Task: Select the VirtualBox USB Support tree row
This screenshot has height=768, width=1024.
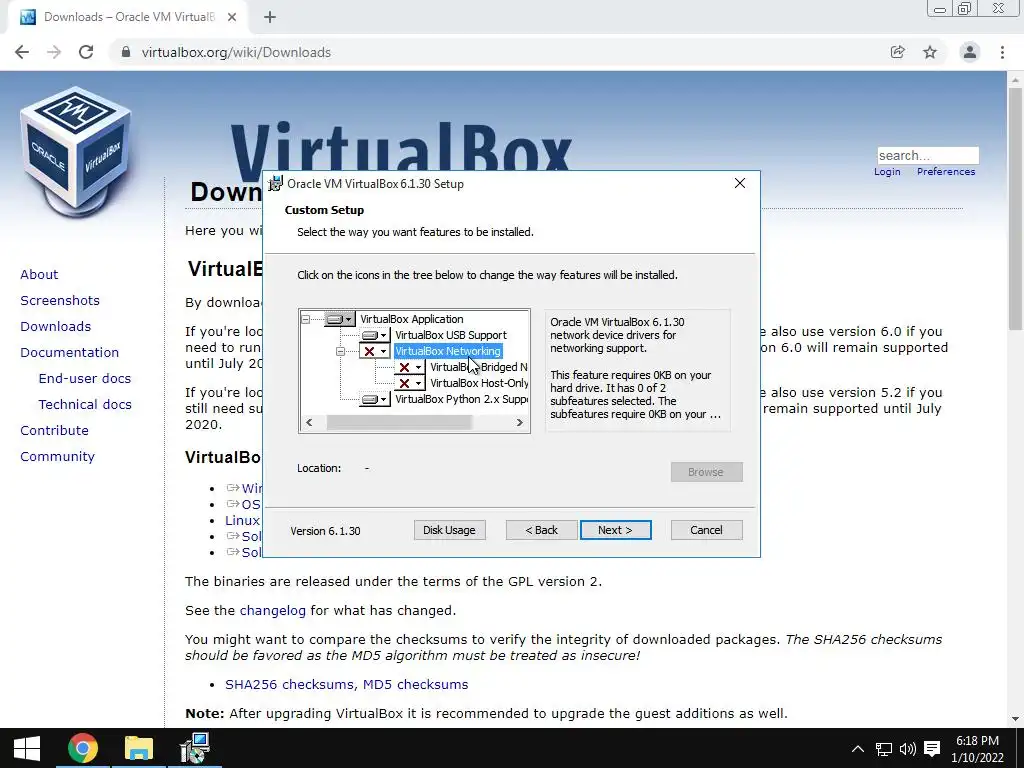Action: tap(451, 335)
